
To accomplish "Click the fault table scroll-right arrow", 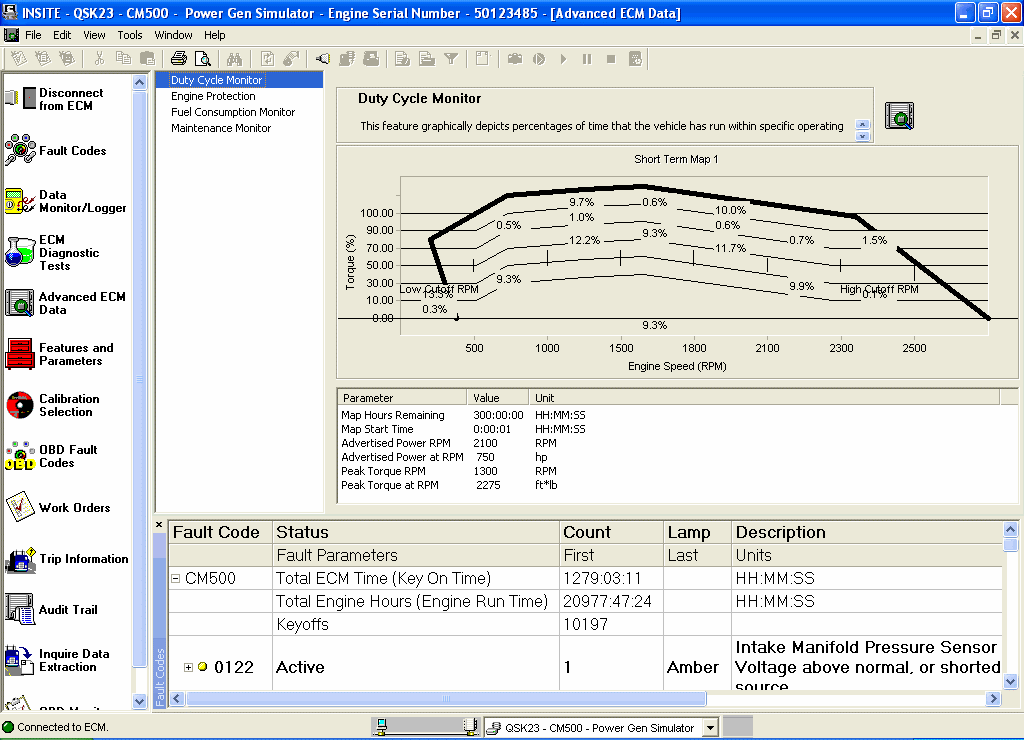I will (x=993, y=698).
